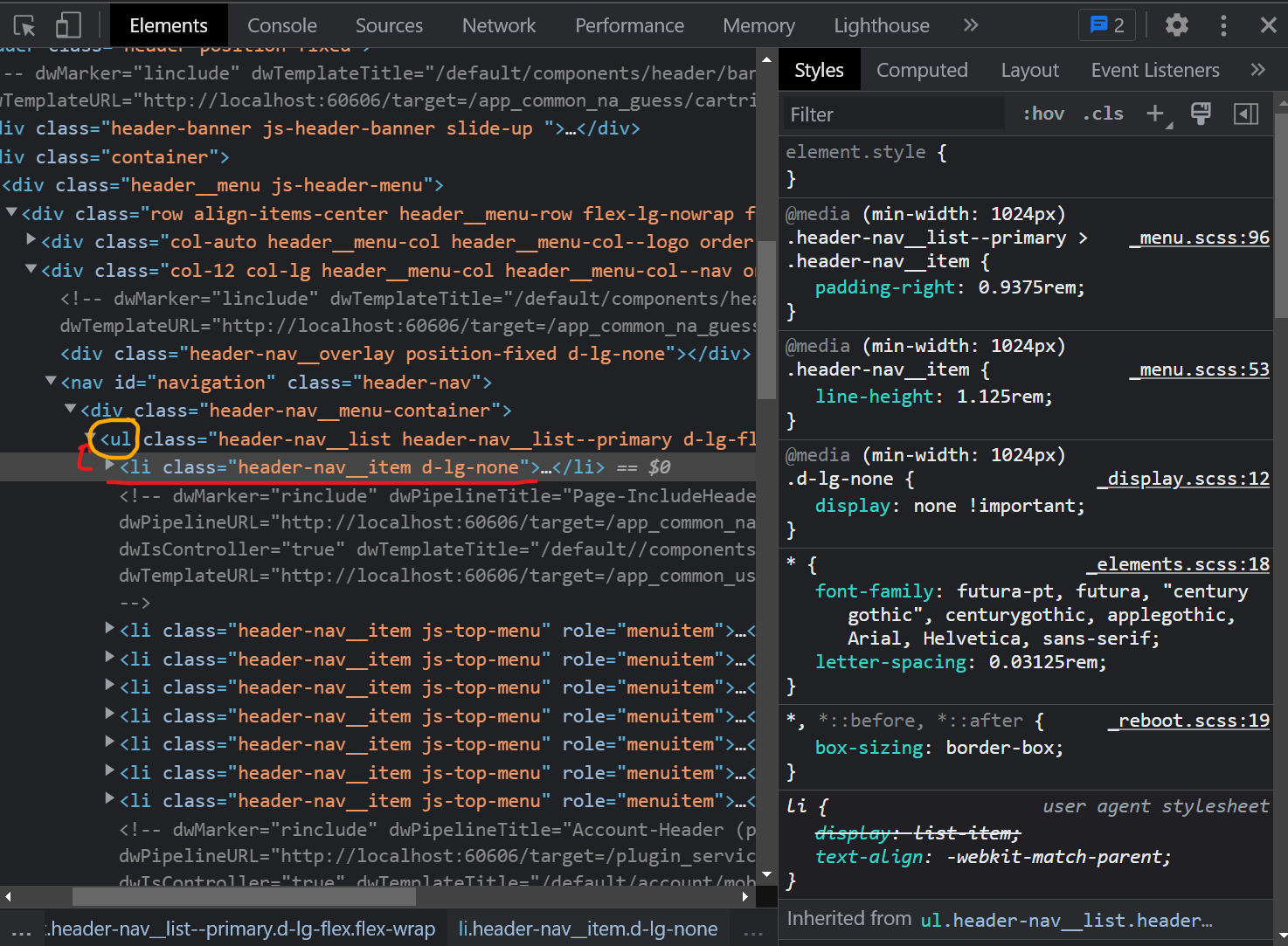Toggle element pseudo-class states with :hov
The height and width of the screenshot is (946, 1288).
click(x=1043, y=114)
